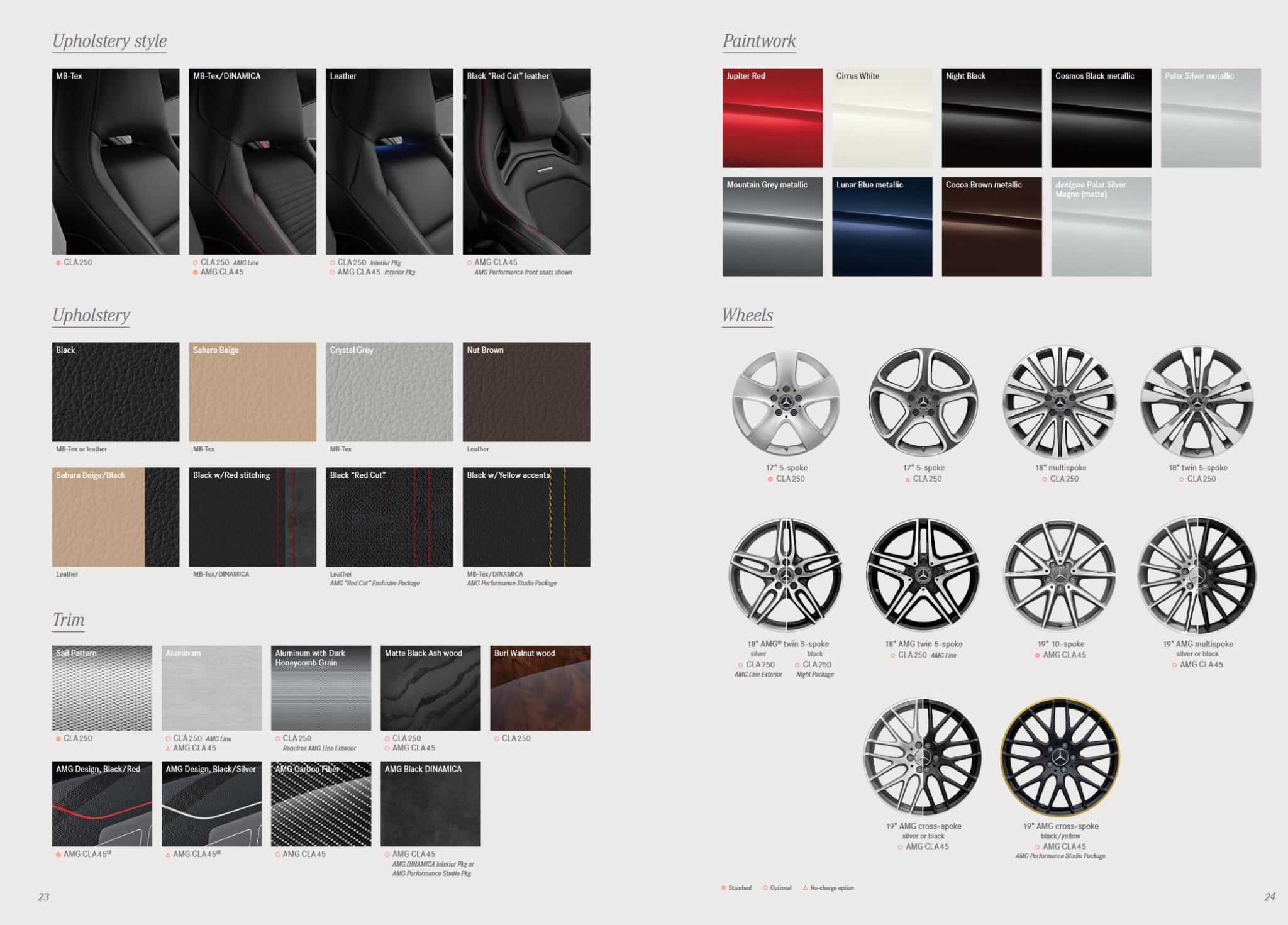Select Cosmos Black metallic paint swatch

[x=1101, y=118]
